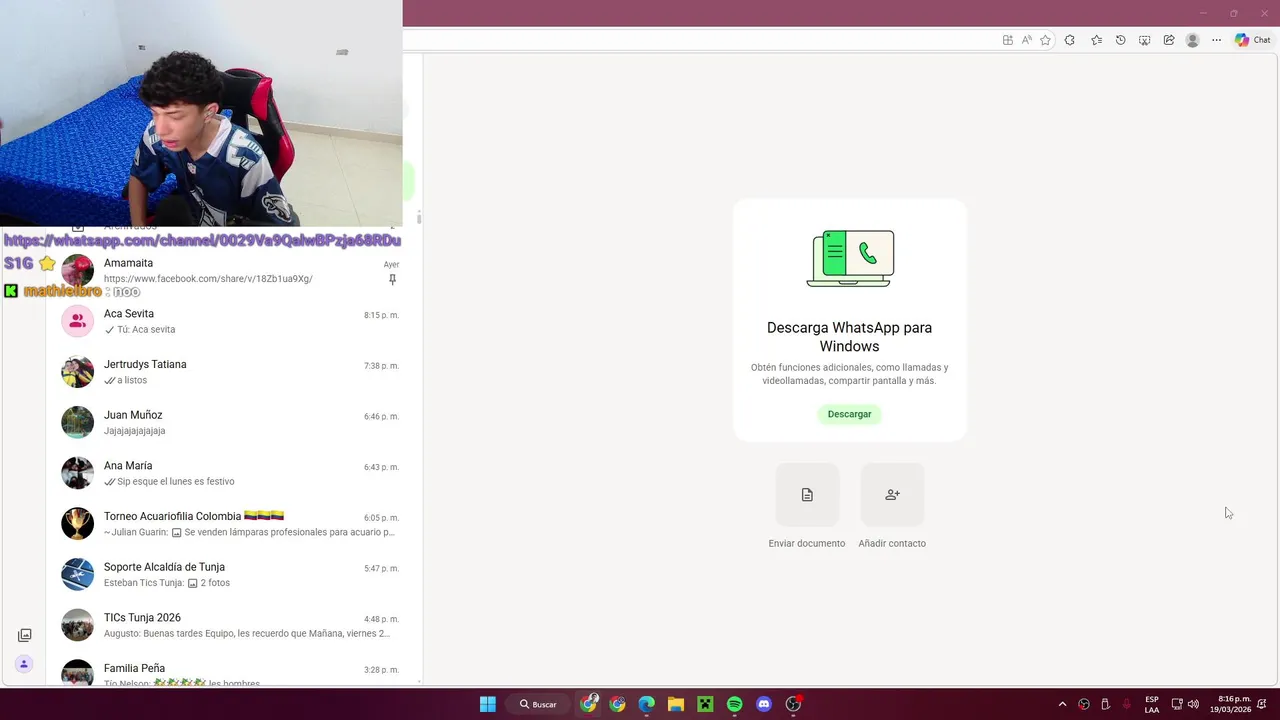1280x720 pixels.
Task: Open Copilot Chat button
Action: coord(1252,40)
